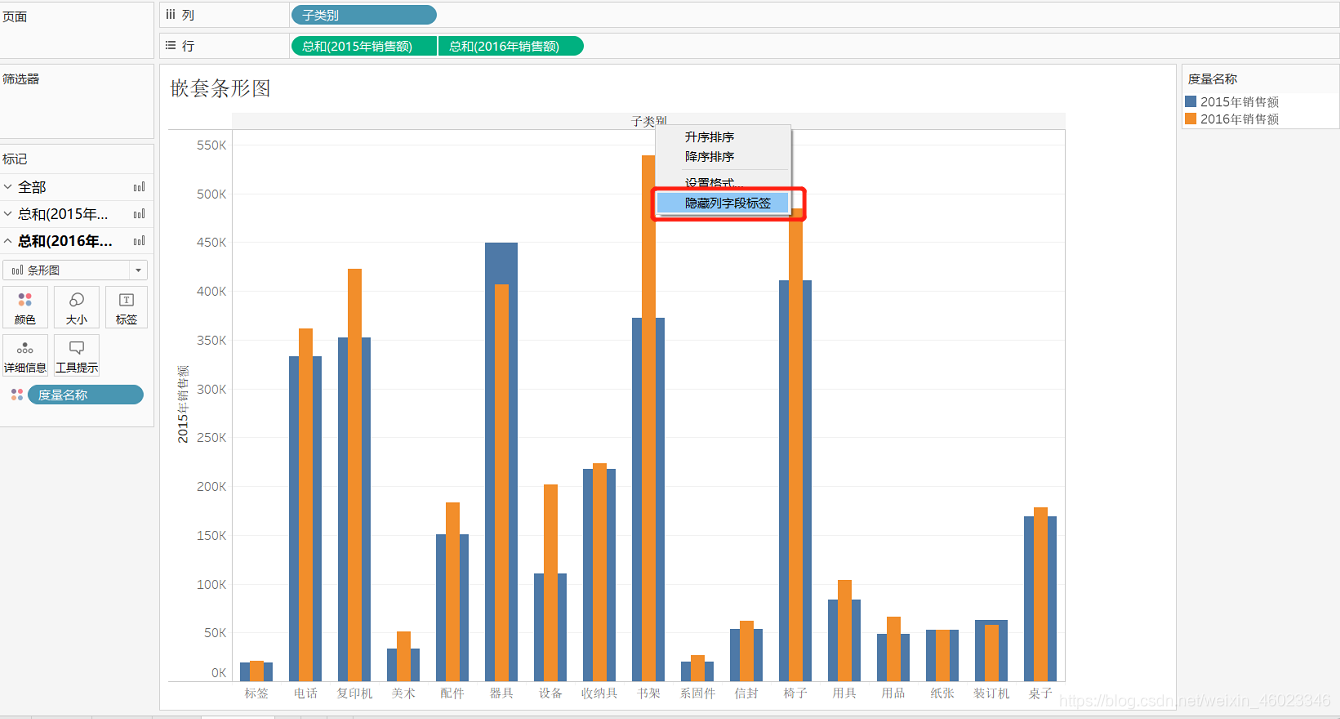This screenshot has width=1340, height=719.
Task: Open the 大小 (Size) marks card
Action: pos(76,307)
